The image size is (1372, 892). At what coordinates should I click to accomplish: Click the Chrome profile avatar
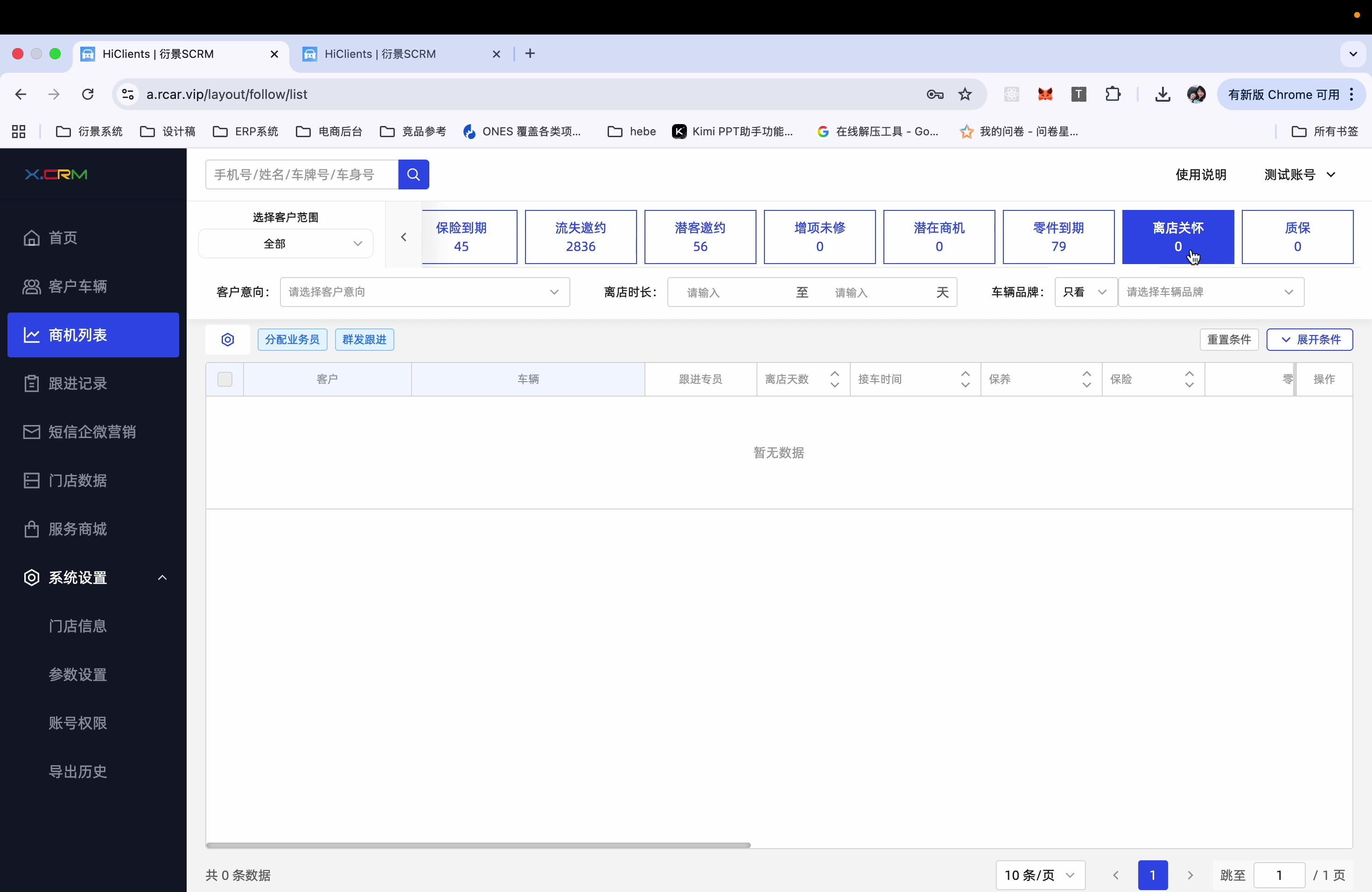[1196, 95]
